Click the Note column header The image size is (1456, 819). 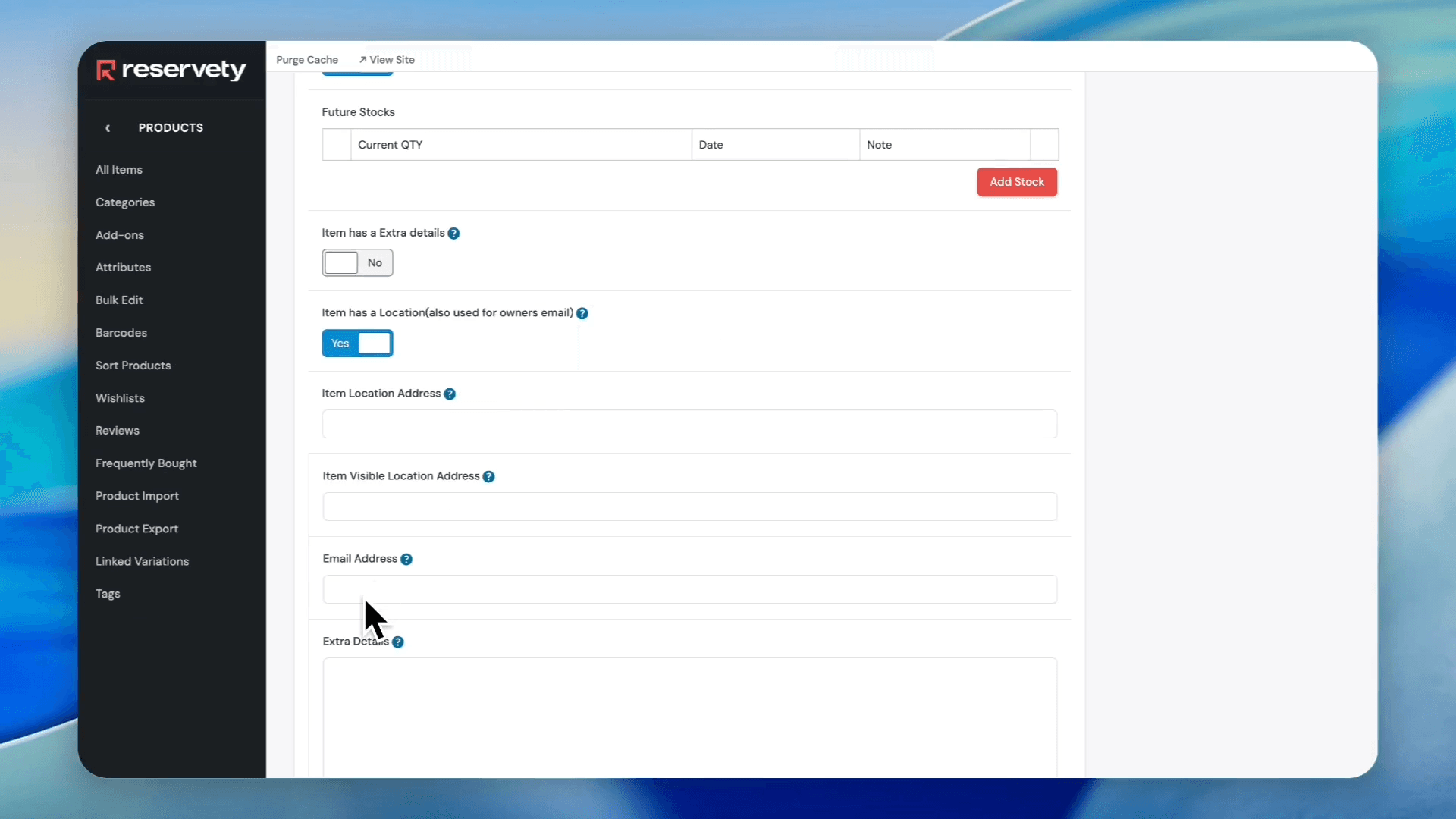(x=945, y=145)
